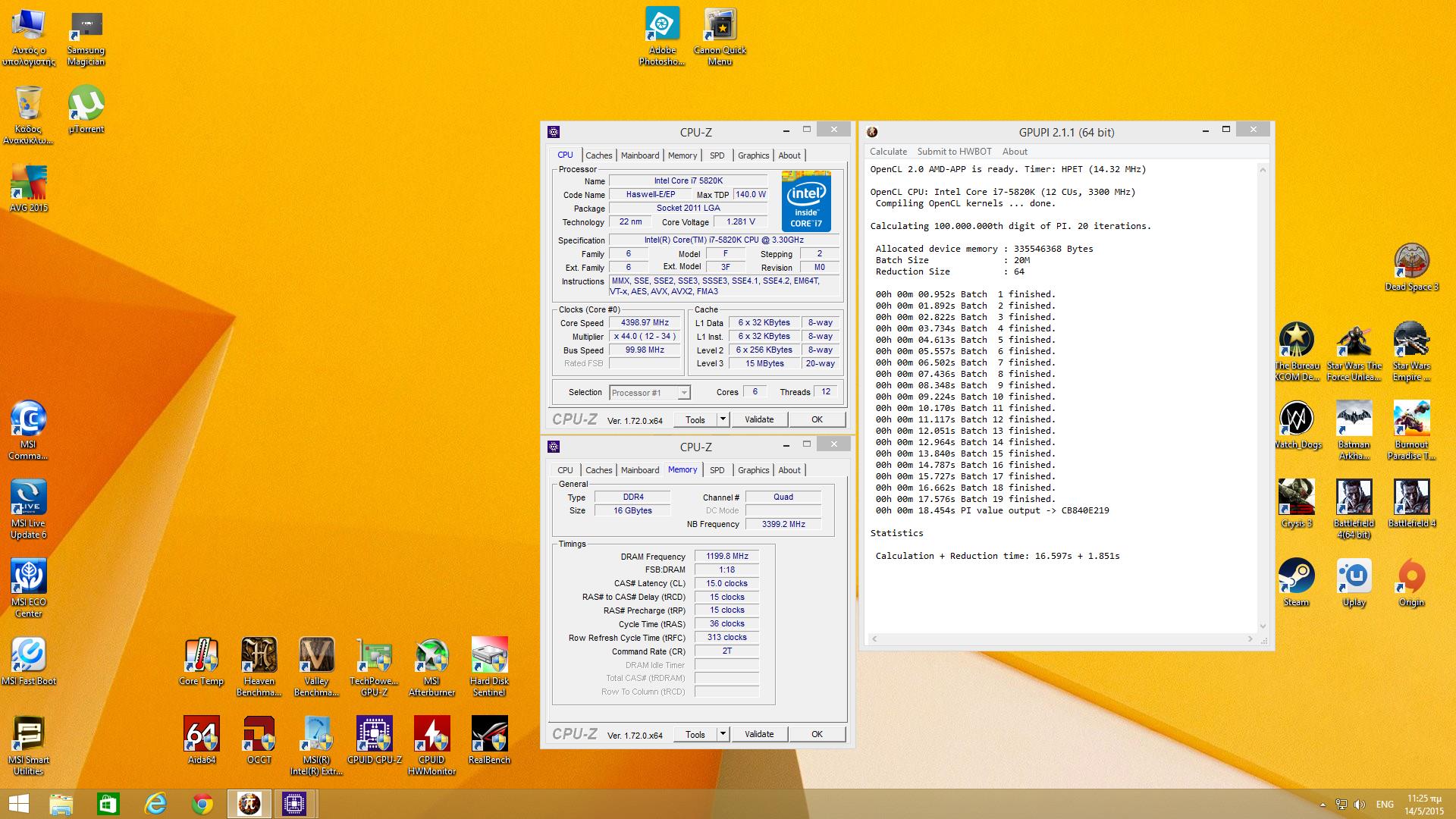This screenshot has height=819, width=1456.
Task: Open the Processor #1 selection dropdown
Action: click(649, 393)
